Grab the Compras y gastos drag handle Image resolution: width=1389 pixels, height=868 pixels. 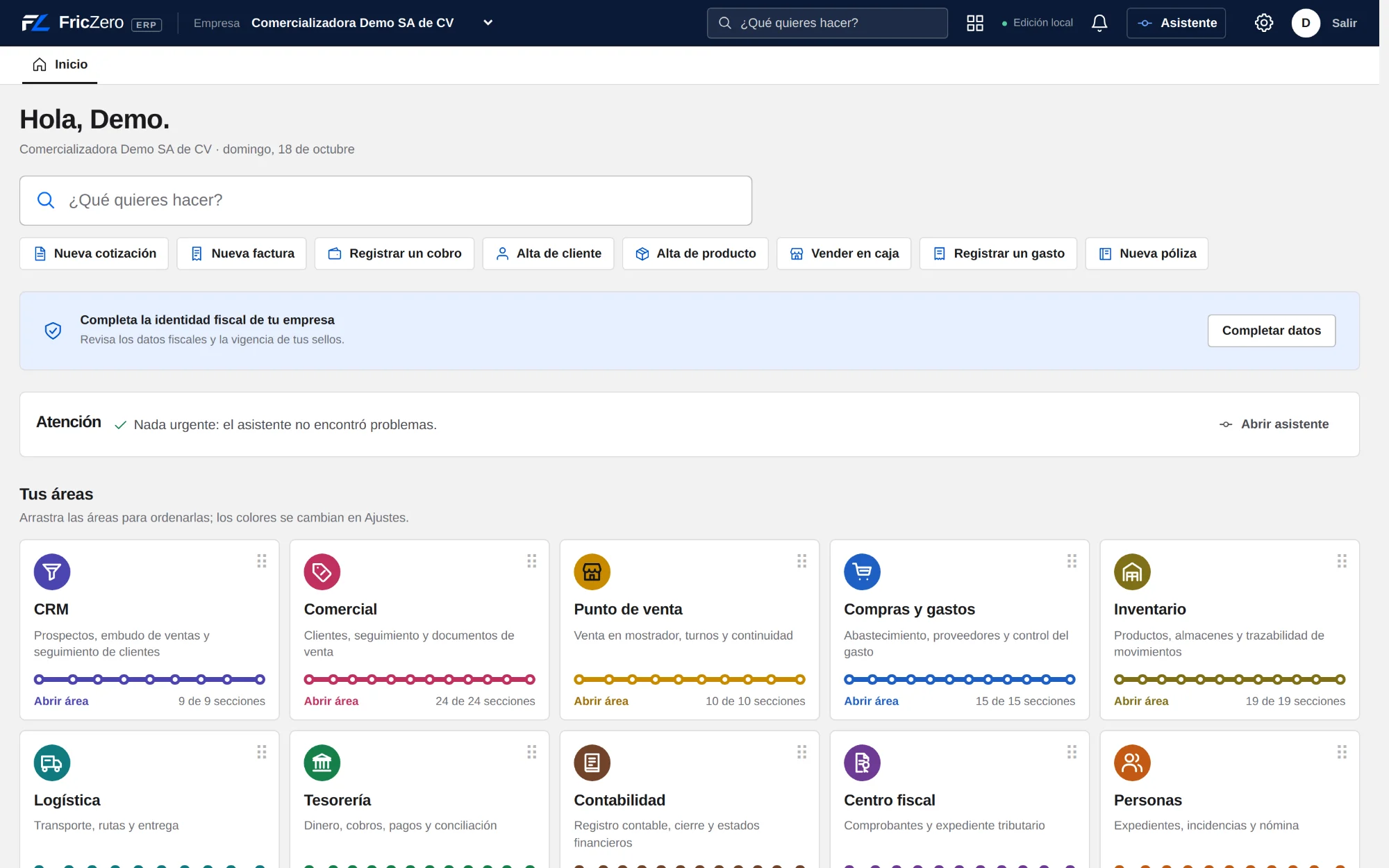coord(1072,561)
